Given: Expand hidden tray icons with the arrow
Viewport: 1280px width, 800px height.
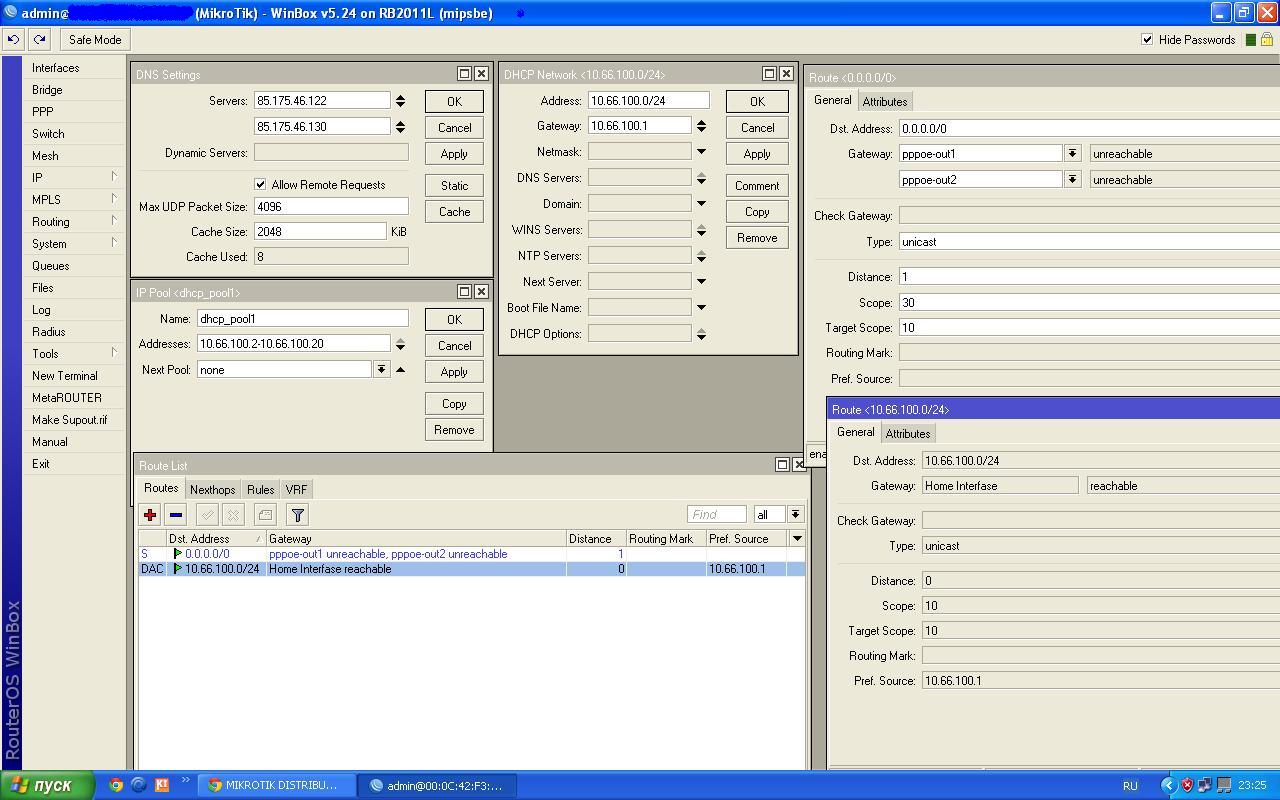Looking at the screenshot, I should 1167,785.
